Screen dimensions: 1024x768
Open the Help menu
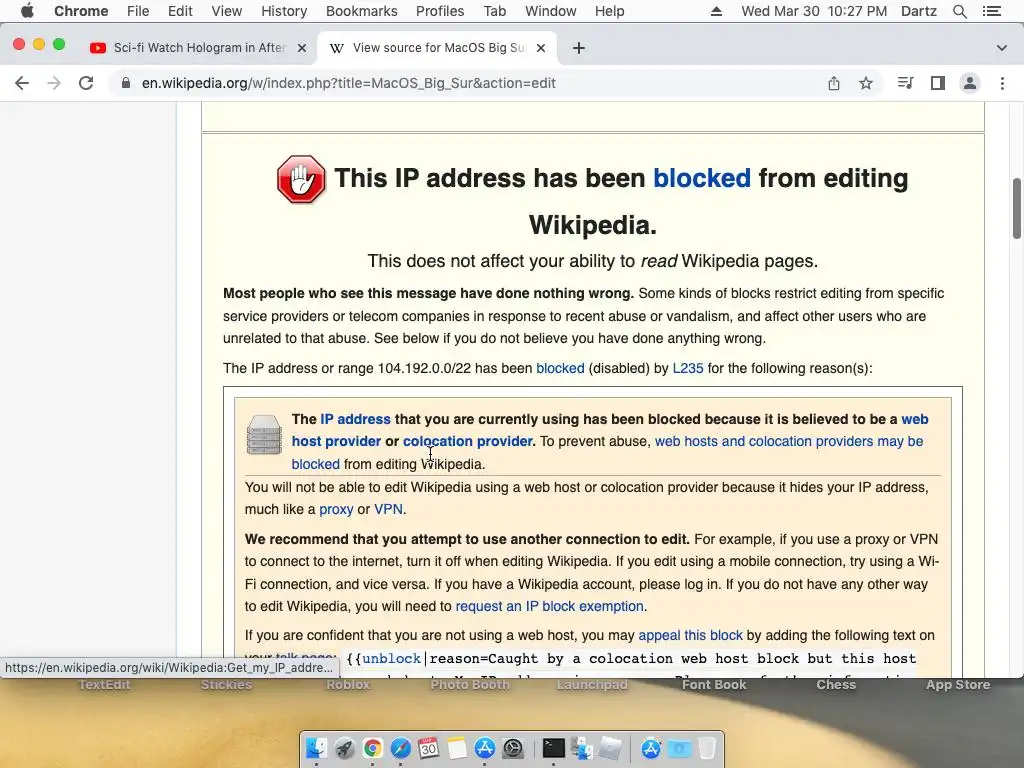(x=609, y=11)
